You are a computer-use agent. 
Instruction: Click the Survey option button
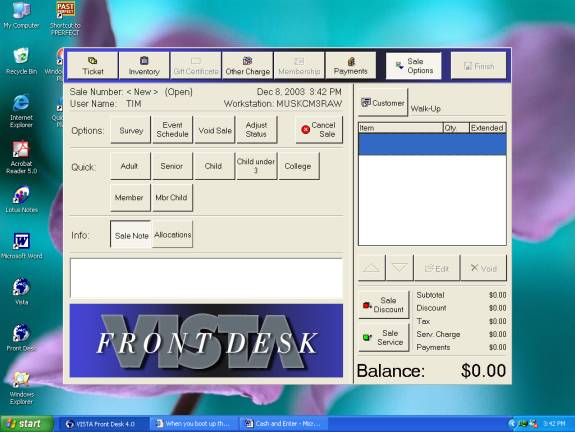click(x=131, y=130)
